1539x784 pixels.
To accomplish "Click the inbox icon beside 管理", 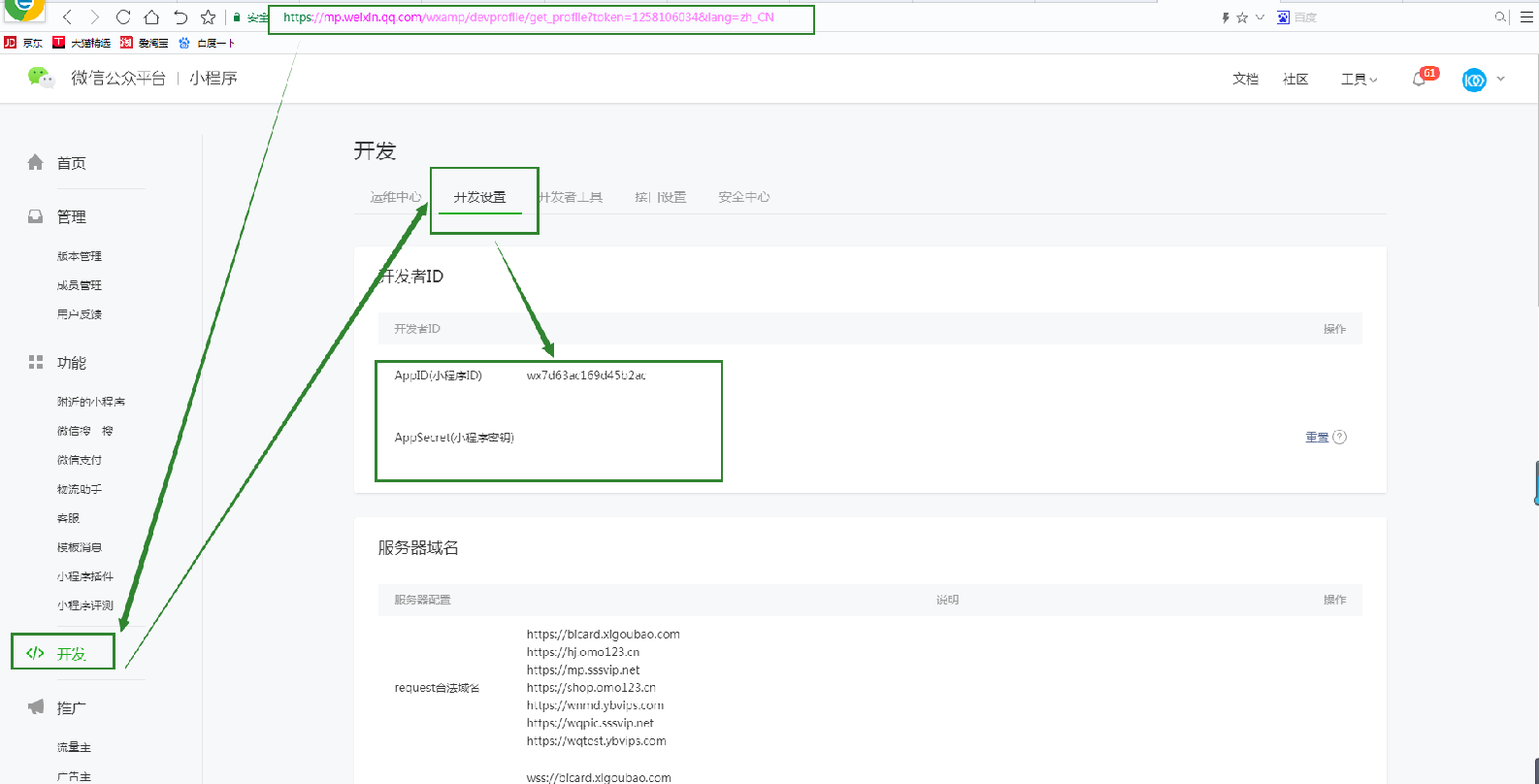I will point(36,216).
